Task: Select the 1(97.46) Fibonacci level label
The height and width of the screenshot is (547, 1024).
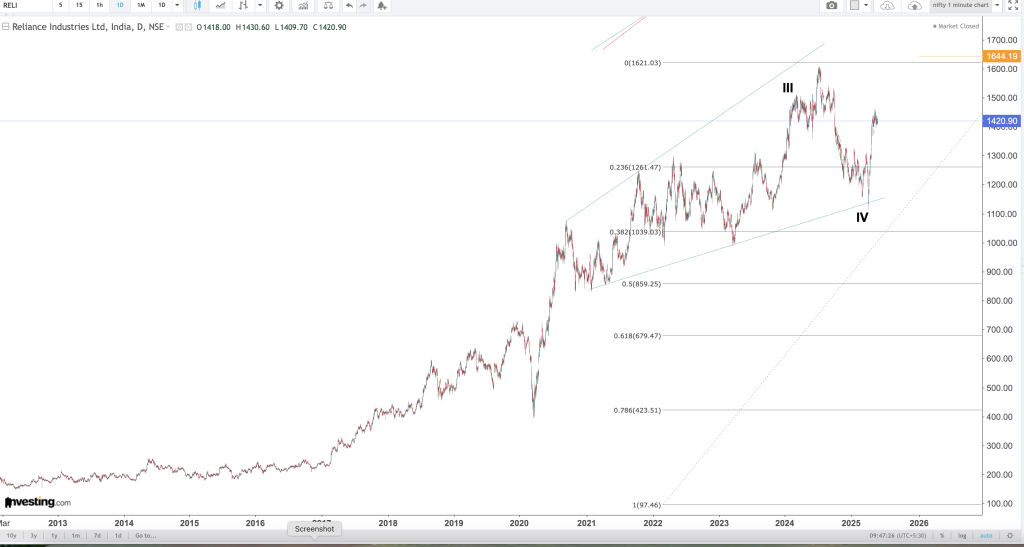Action: (647, 505)
